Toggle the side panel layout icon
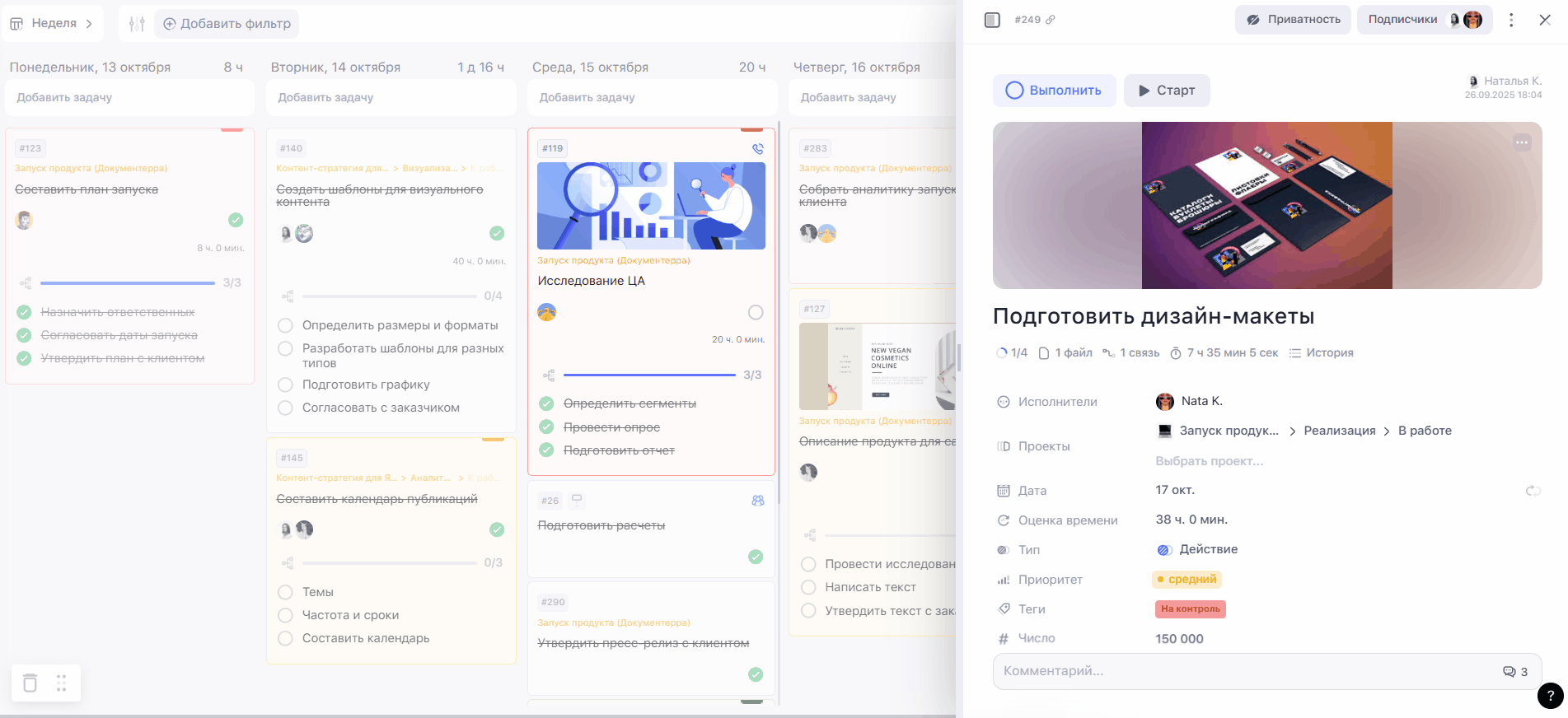This screenshot has width=1568, height=718. coord(992,20)
